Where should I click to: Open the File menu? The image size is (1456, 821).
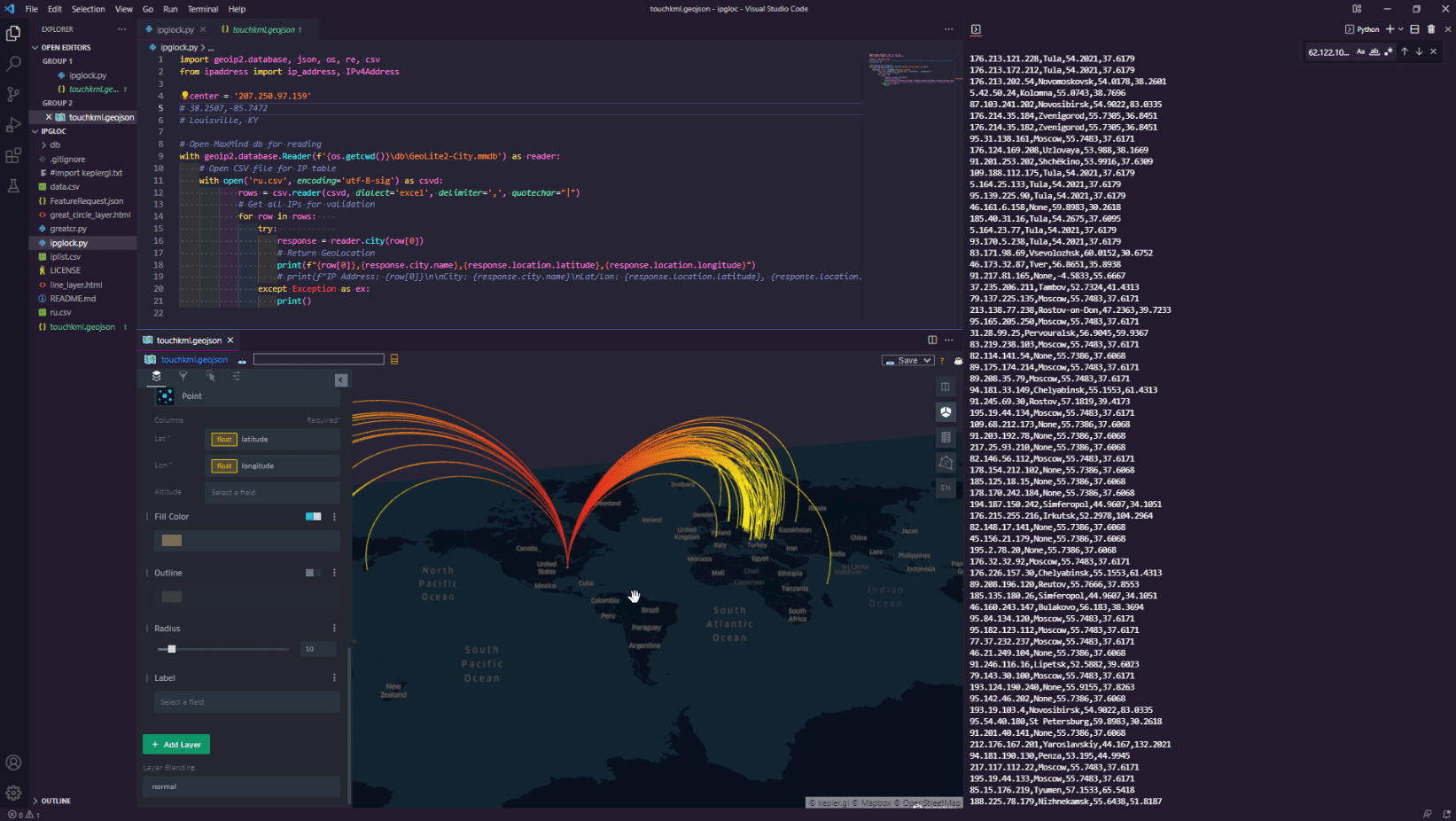pyautogui.click(x=32, y=9)
